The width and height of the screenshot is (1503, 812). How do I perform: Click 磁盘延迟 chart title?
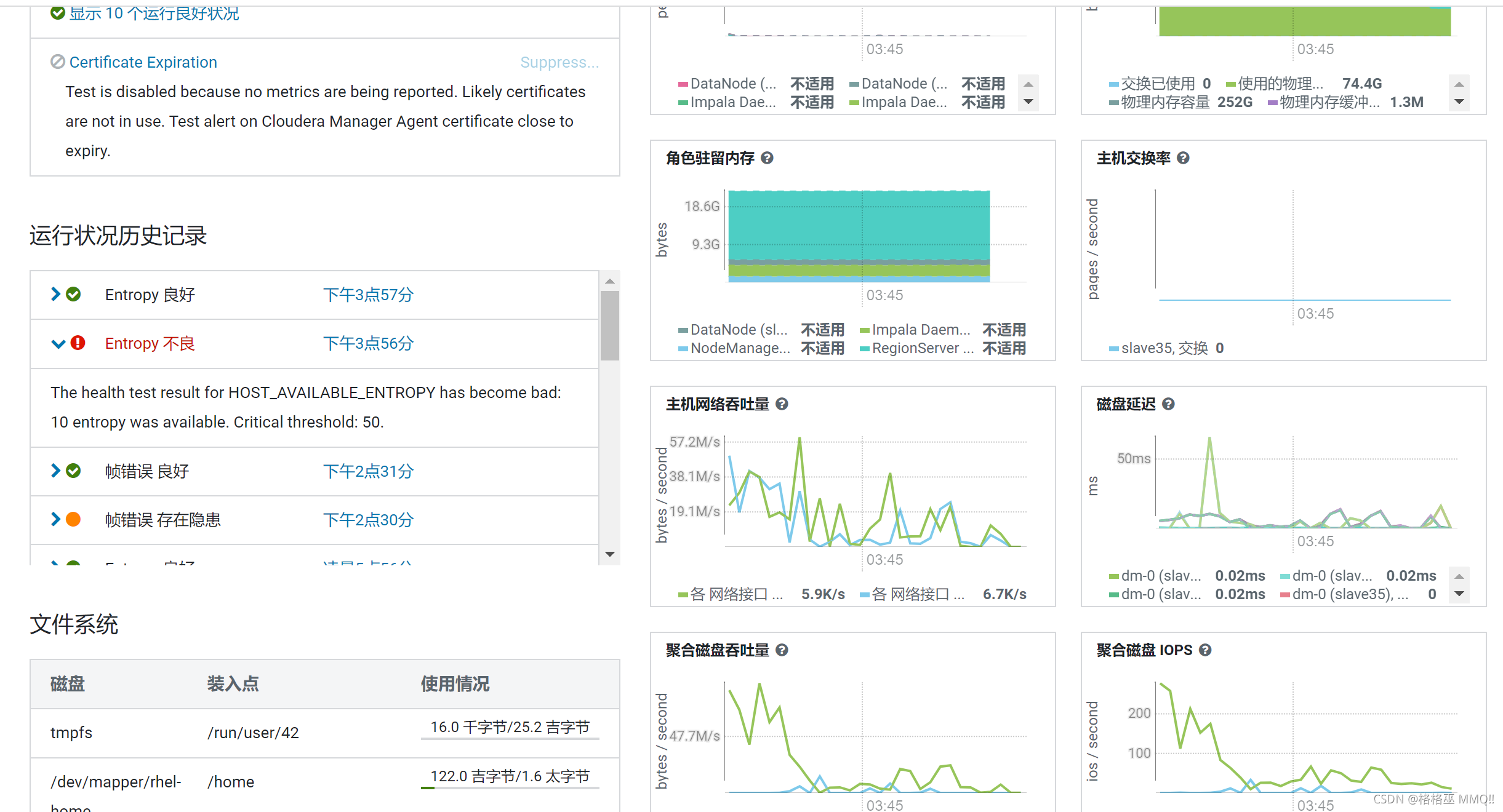1126,404
